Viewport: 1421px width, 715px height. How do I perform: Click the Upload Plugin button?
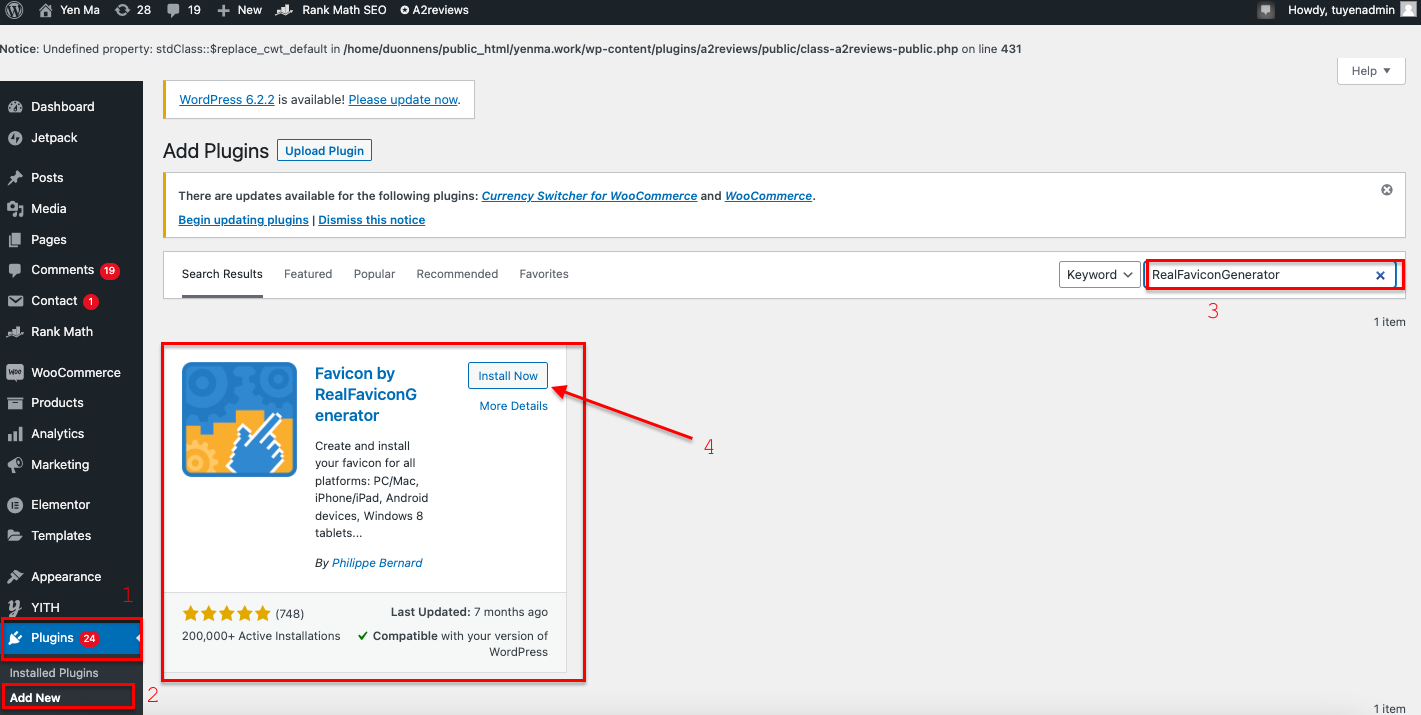point(325,151)
